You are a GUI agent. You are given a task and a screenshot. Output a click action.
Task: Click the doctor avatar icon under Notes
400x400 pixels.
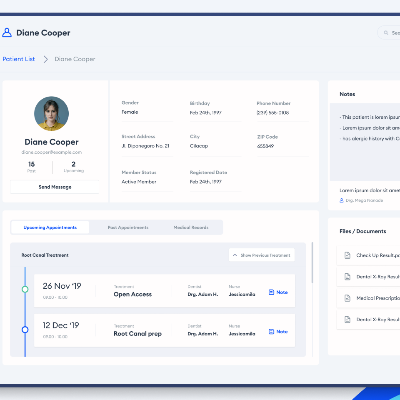point(341,200)
